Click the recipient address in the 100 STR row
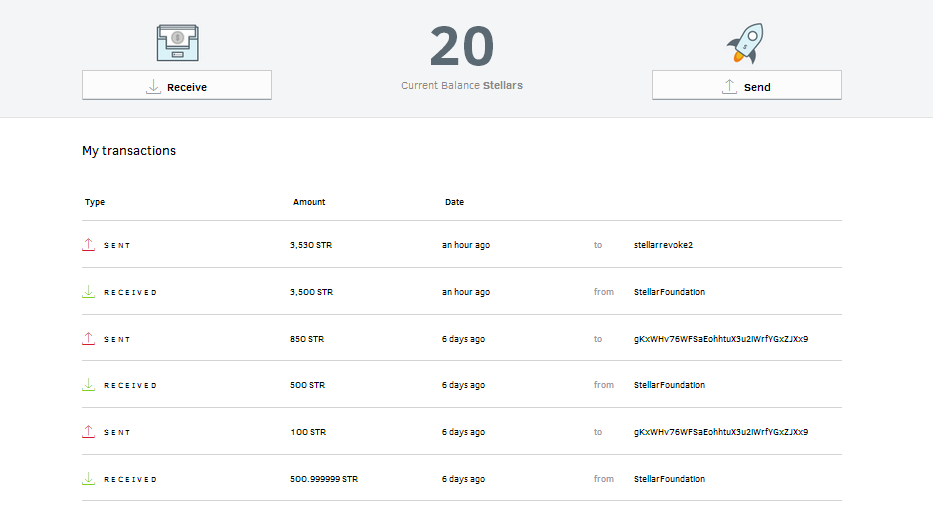 point(720,432)
